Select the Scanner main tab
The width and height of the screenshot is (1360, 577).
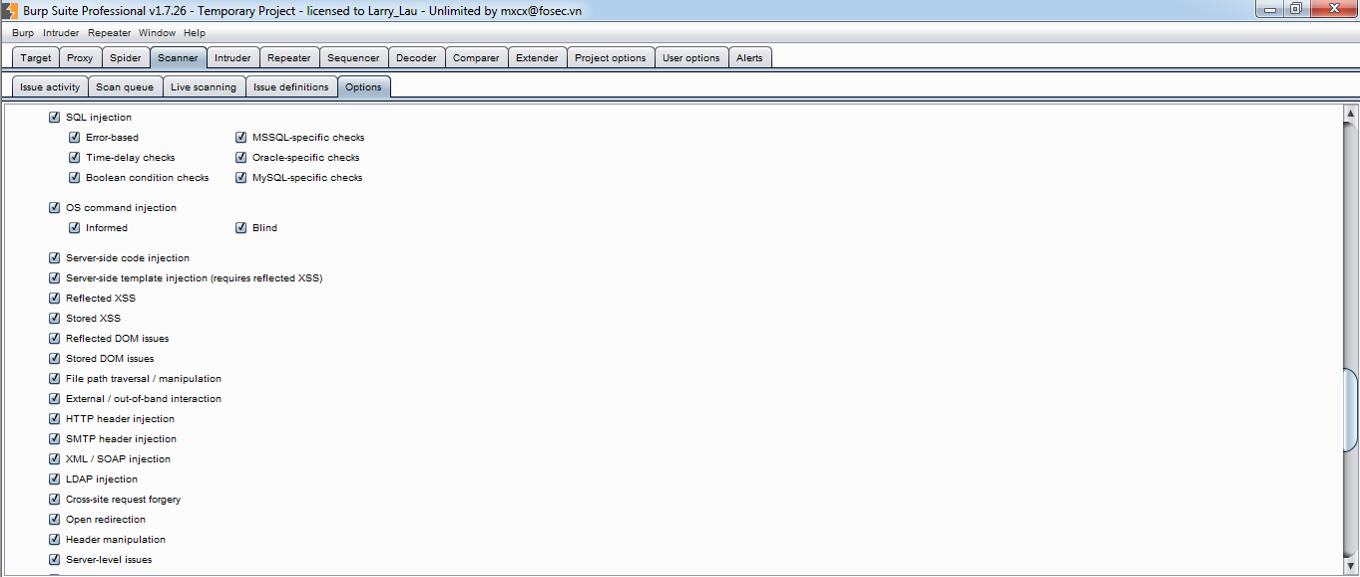pos(179,58)
